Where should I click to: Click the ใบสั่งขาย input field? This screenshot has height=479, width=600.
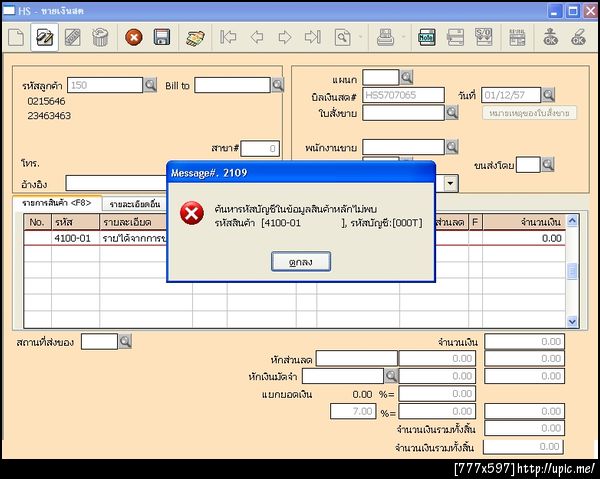click(403, 113)
